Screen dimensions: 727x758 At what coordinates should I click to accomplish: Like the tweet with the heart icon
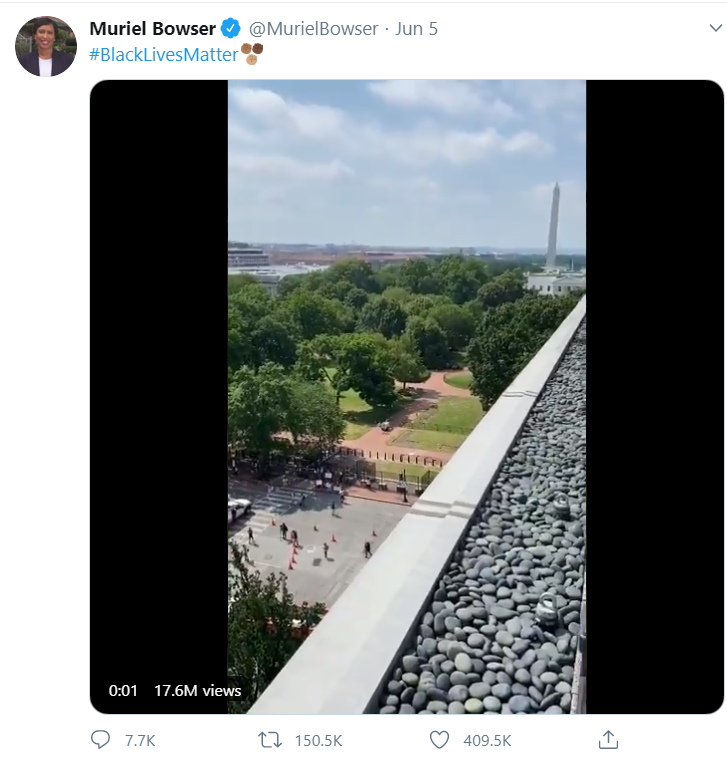click(439, 740)
